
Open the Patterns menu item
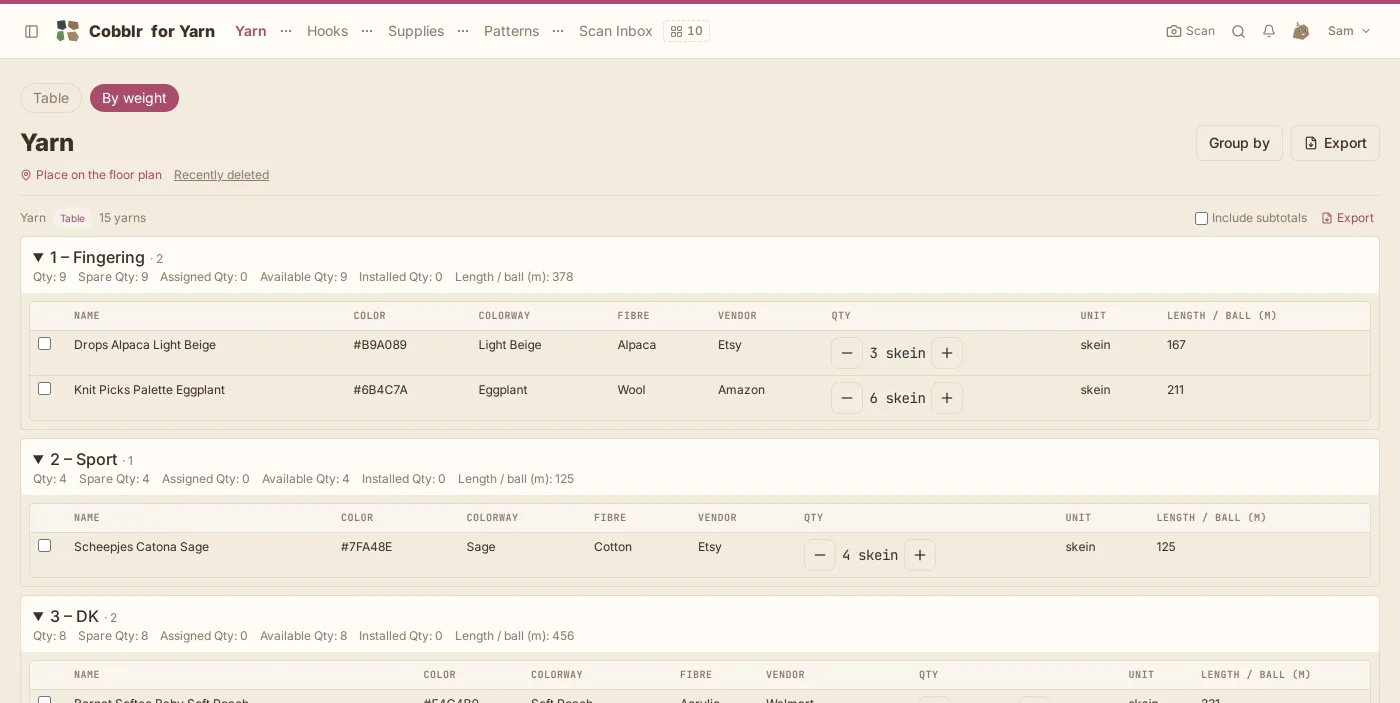[511, 31]
